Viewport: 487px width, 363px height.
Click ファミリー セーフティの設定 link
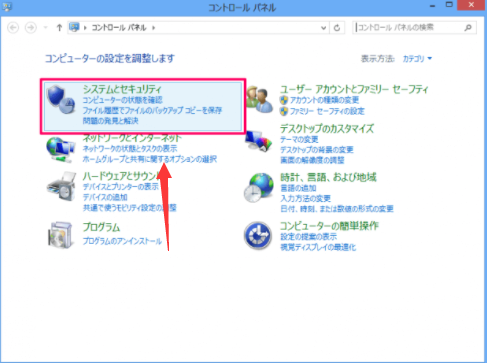pos(327,111)
